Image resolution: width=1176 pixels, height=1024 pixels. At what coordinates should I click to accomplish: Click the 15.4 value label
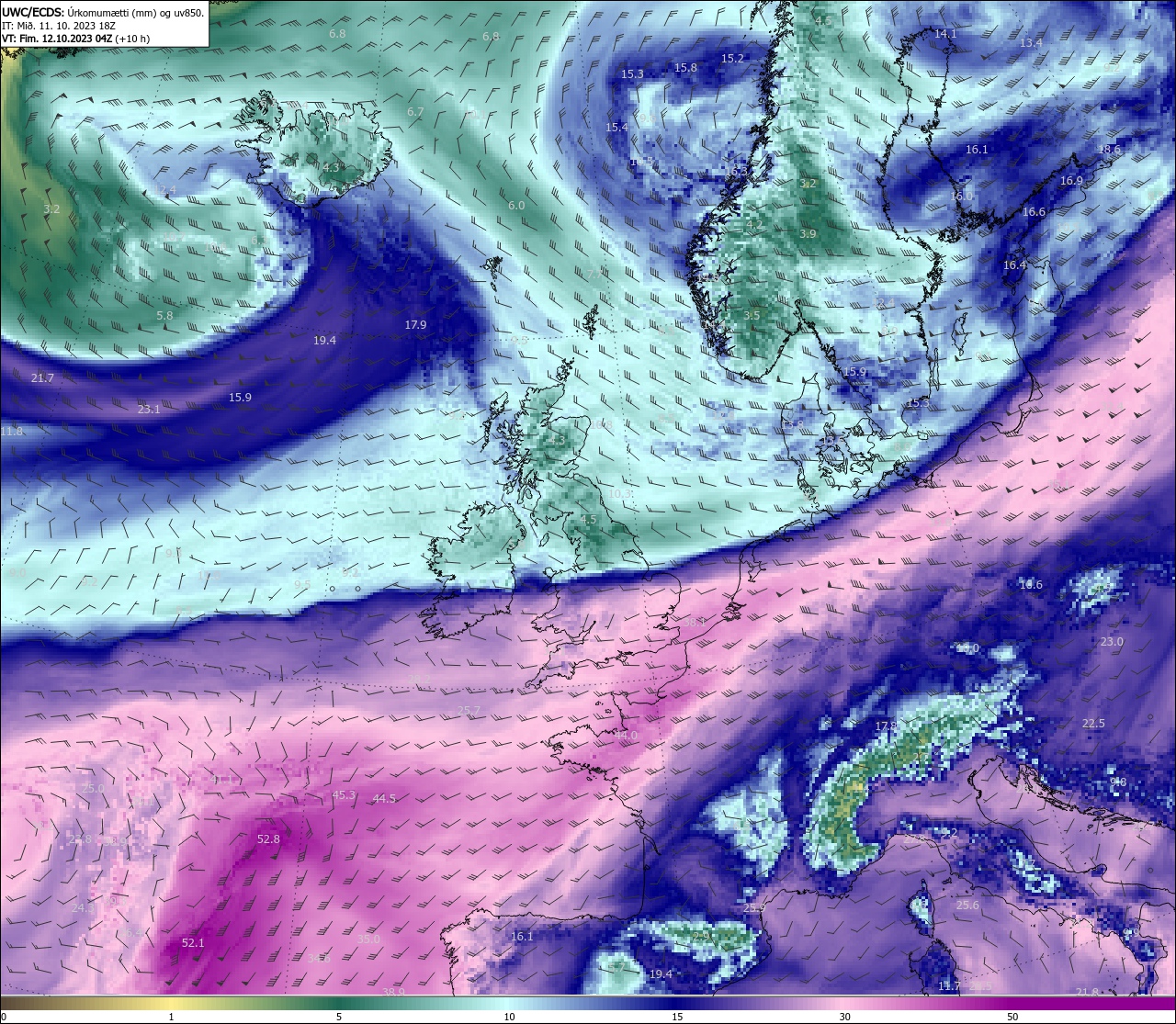click(x=616, y=127)
